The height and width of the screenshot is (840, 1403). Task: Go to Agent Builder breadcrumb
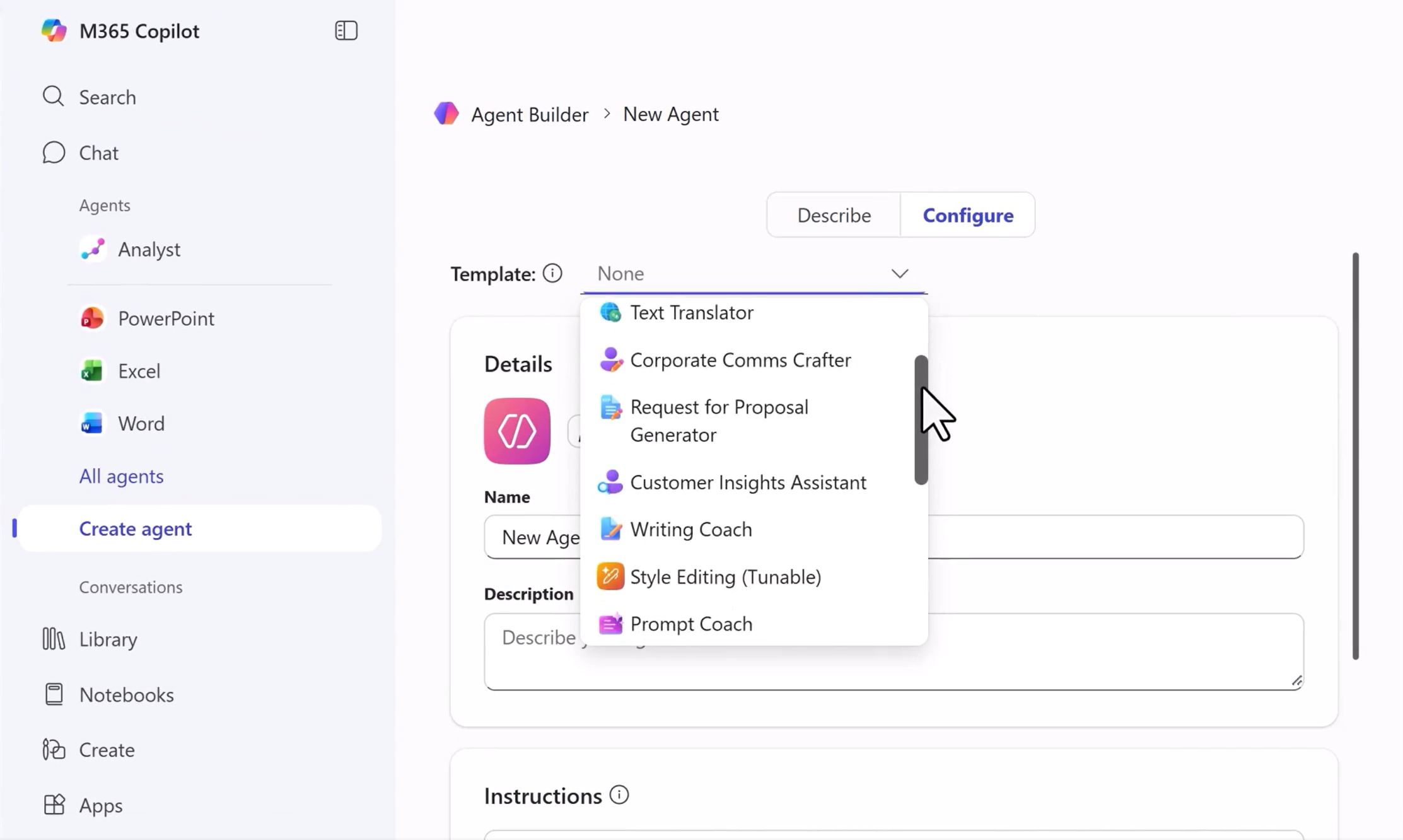[x=530, y=114]
